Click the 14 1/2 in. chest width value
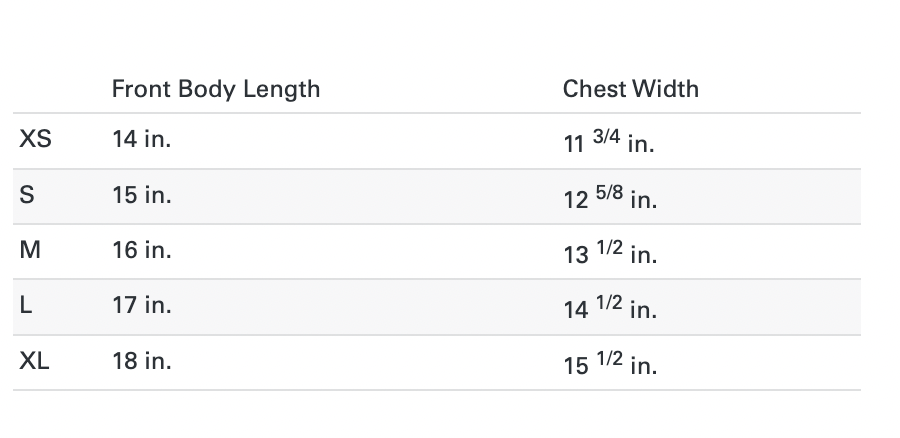This screenshot has width=900, height=438. (x=609, y=309)
